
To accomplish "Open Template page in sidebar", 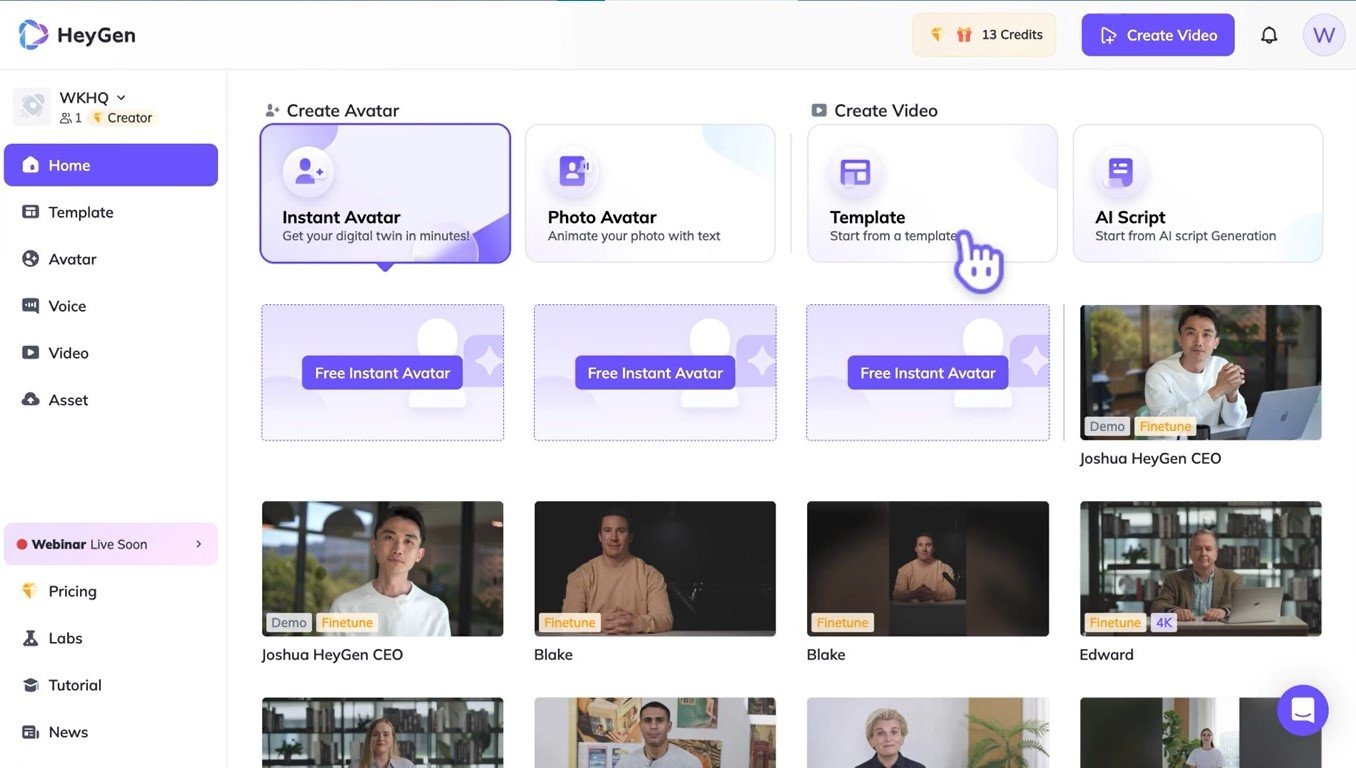I will click(x=111, y=212).
